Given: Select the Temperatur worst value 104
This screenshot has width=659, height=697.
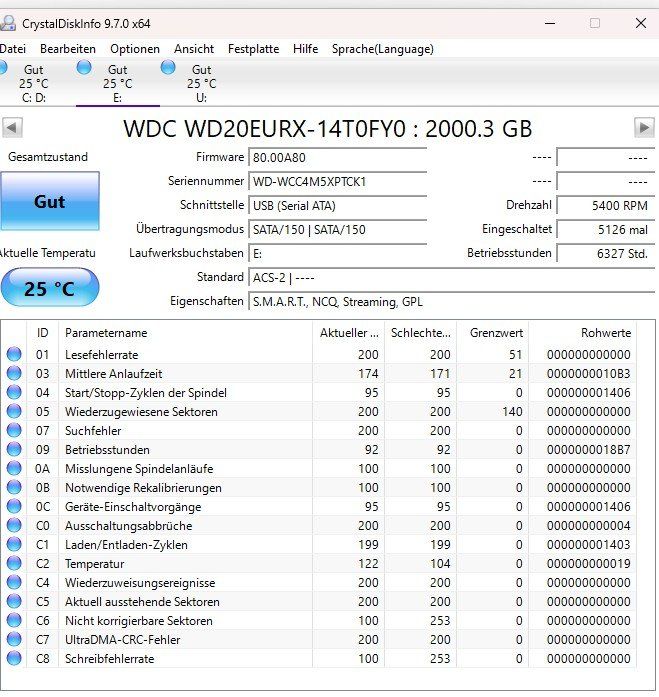Looking at the screenshot, I should (440, 564).
